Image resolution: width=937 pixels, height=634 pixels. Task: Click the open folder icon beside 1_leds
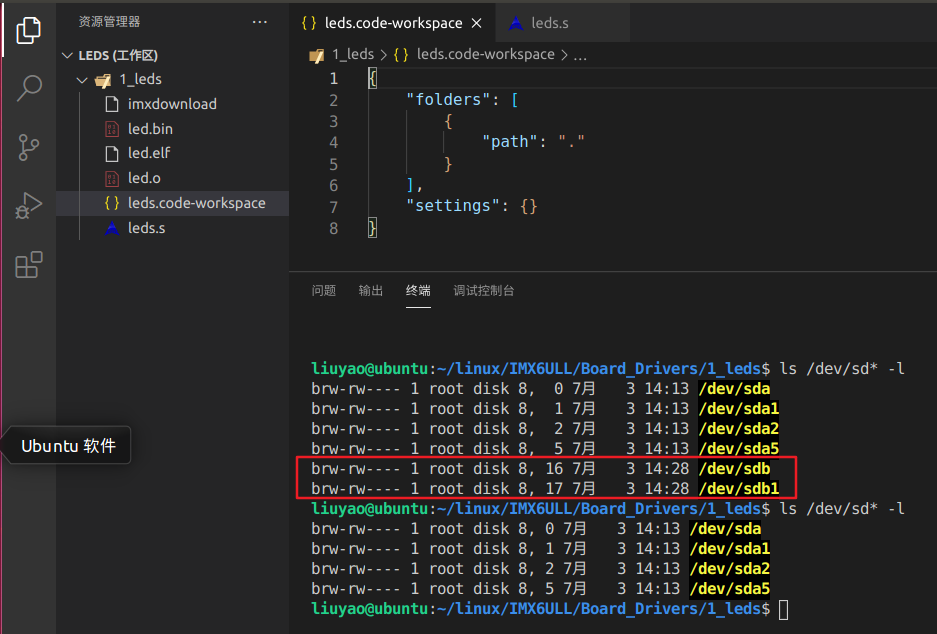[x=103, y=80]
